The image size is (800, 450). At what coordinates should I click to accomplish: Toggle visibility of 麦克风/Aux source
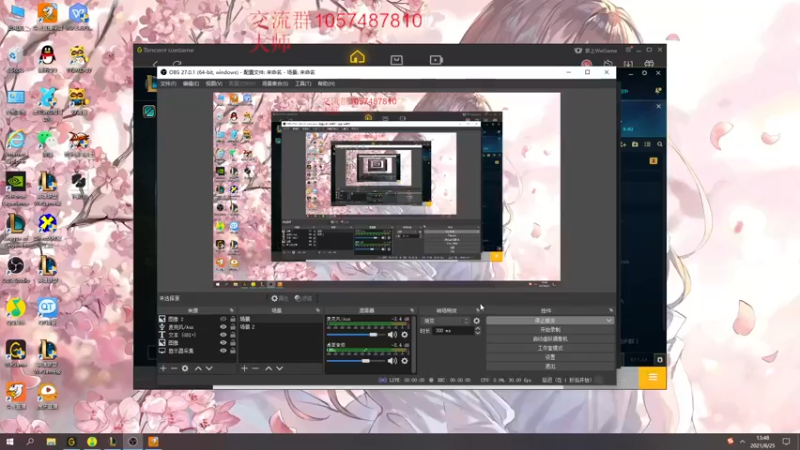[x=223, y=327]
